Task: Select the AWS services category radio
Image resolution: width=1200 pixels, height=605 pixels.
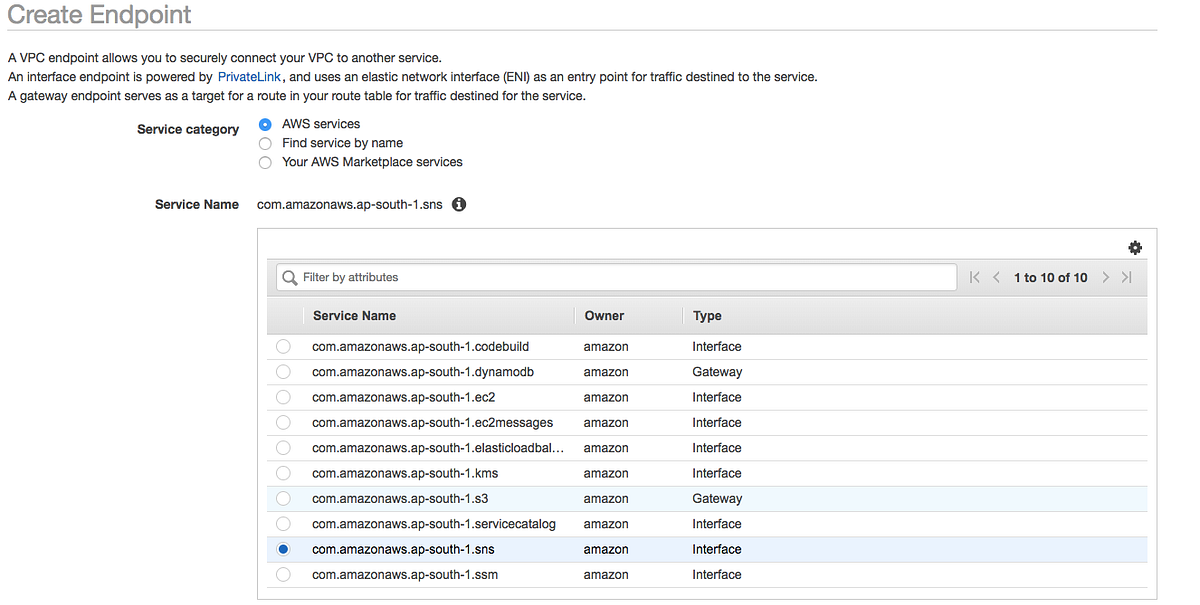Action: coord(264,124)
